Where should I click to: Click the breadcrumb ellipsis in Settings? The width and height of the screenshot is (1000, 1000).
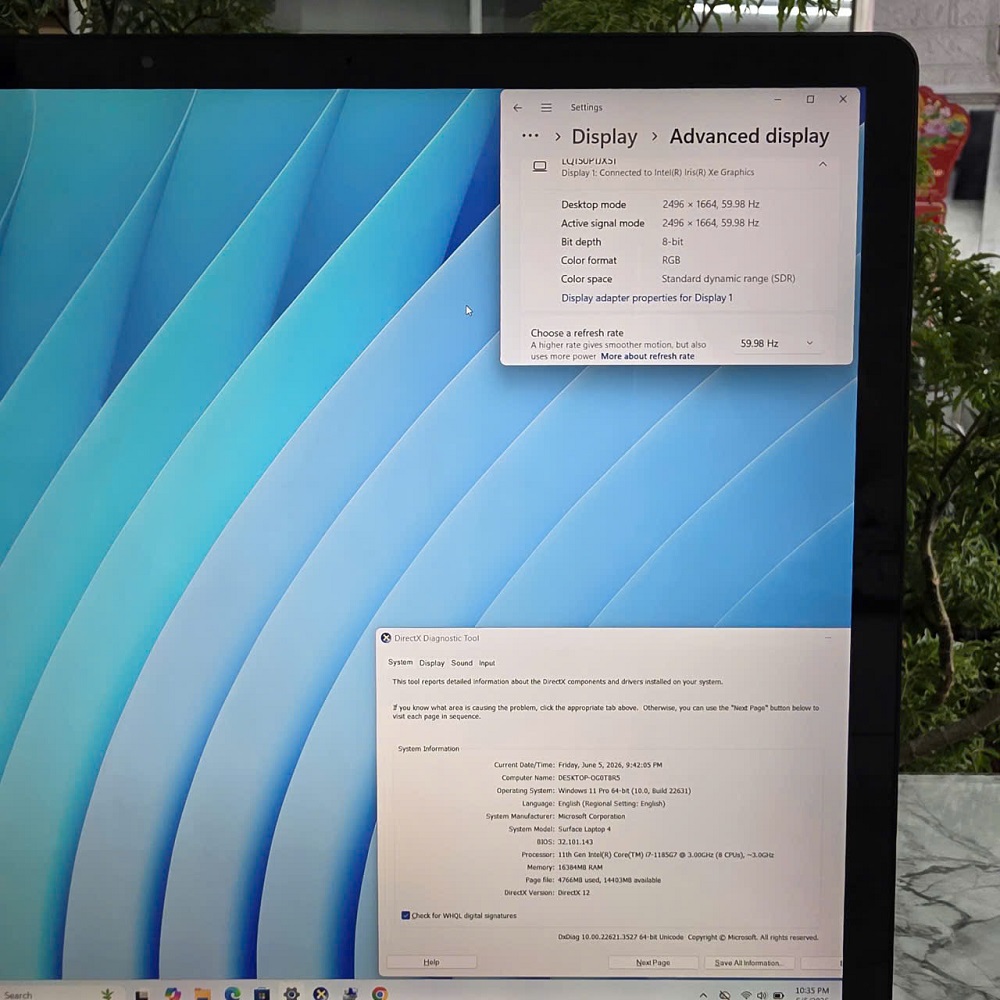pos(530,136)
